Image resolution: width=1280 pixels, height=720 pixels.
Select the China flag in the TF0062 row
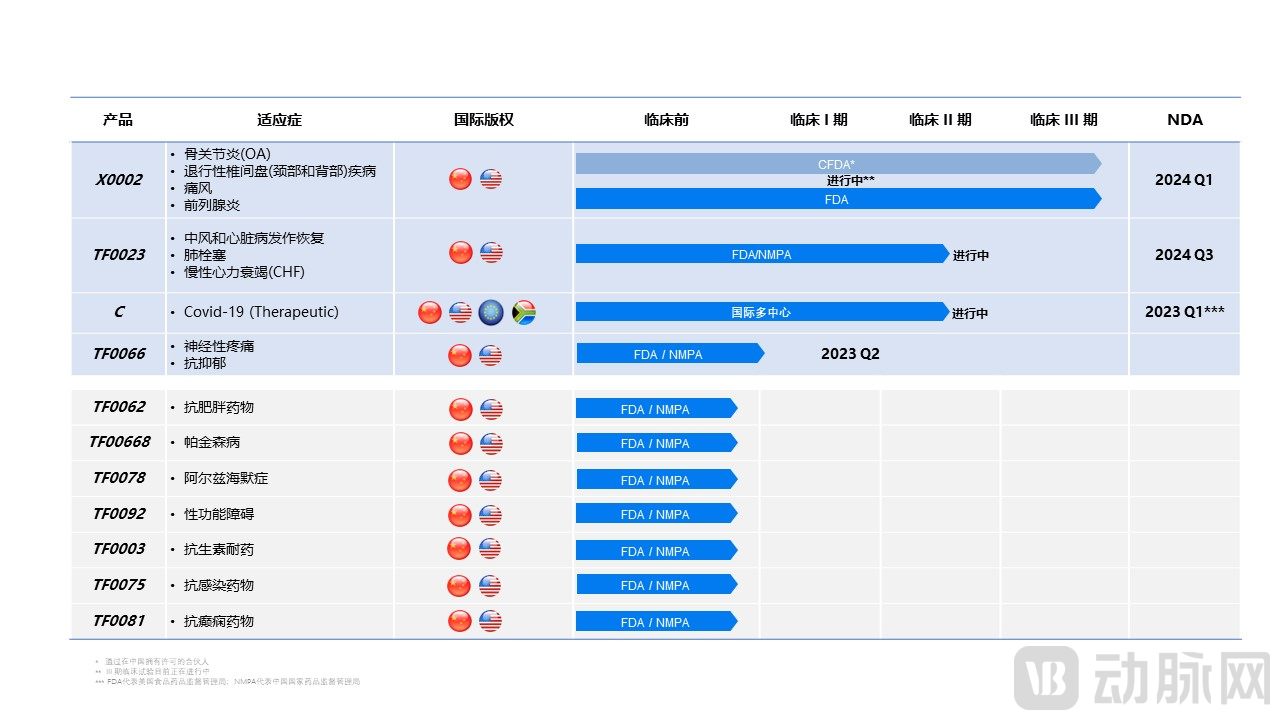click(459, 408)
